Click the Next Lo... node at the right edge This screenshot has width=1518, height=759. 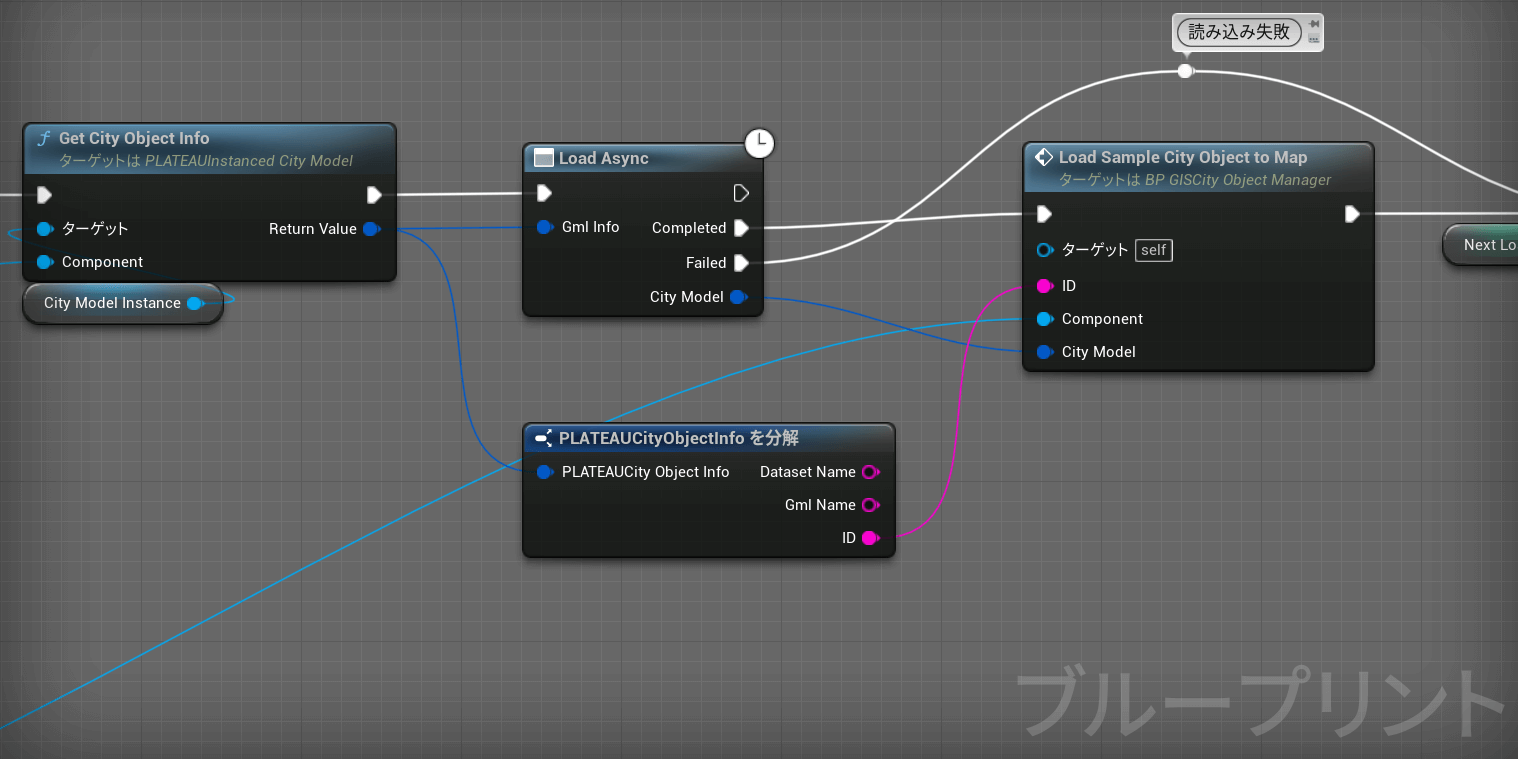pyautogui.click(x=1481, y=245)
